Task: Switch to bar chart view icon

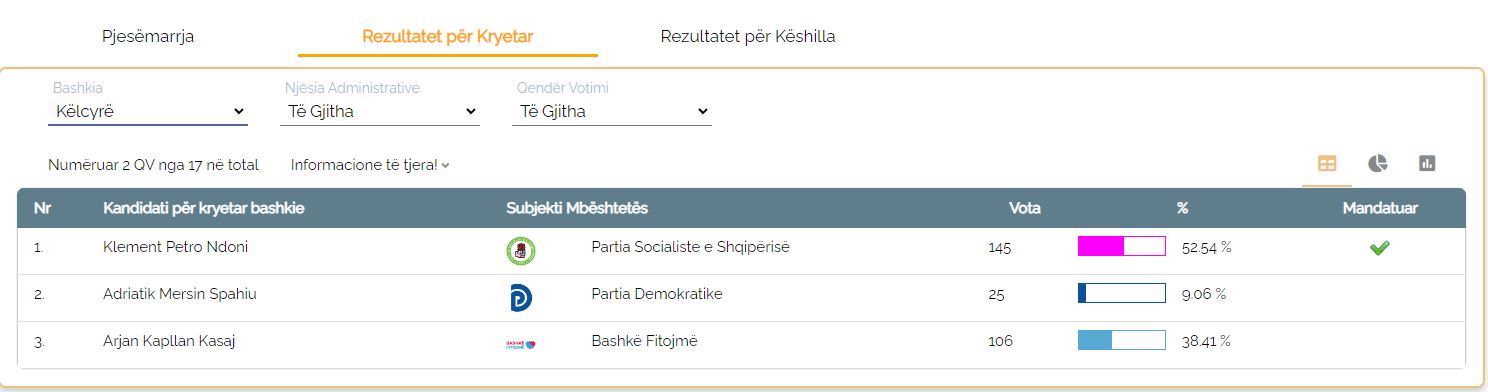Action: click(1427, 164)
